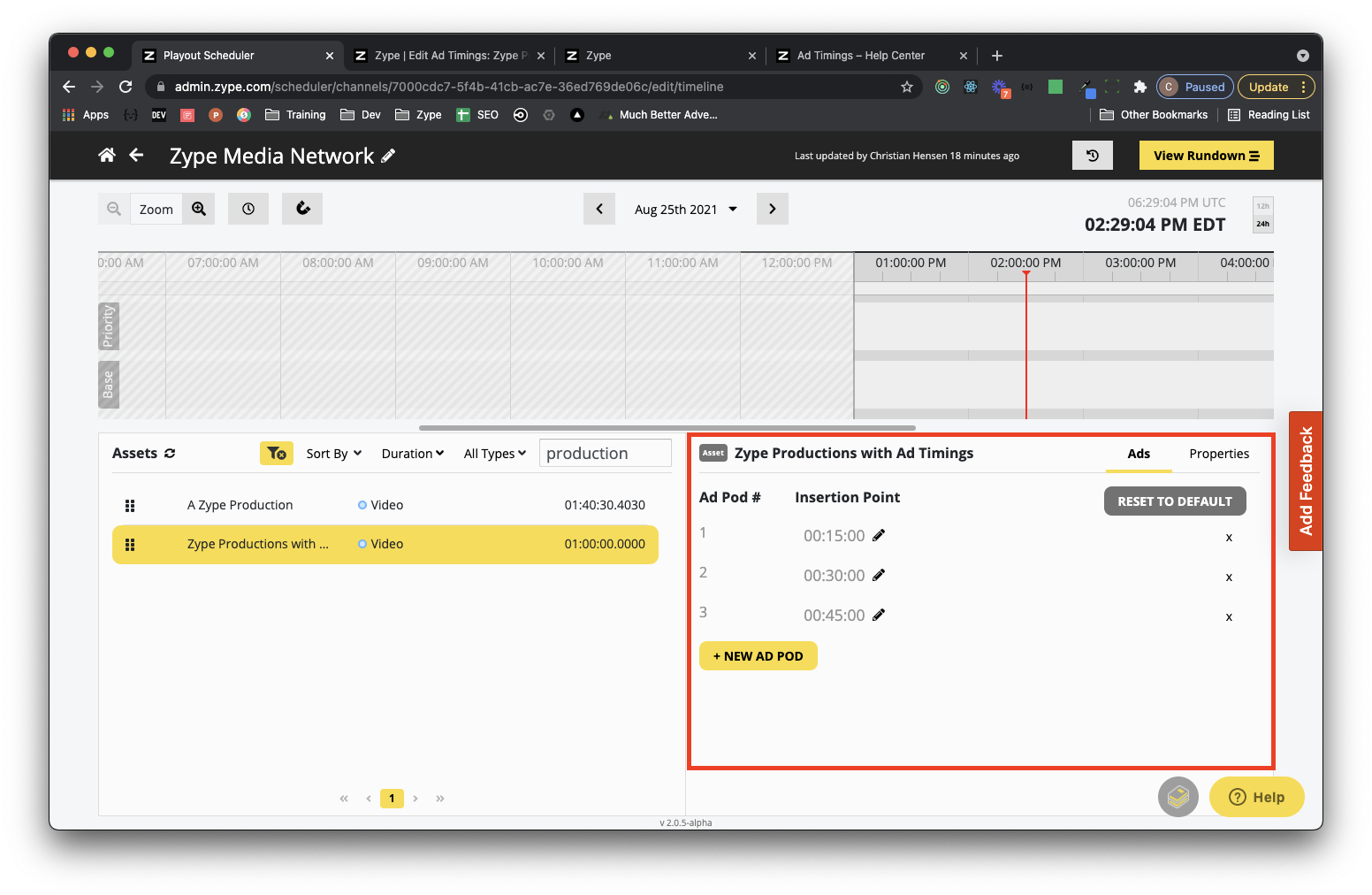Image resolution: width=1372 pixels, height=895 pixels.
Task: Edit the channel name with the pencil icon
Action: 388,156
